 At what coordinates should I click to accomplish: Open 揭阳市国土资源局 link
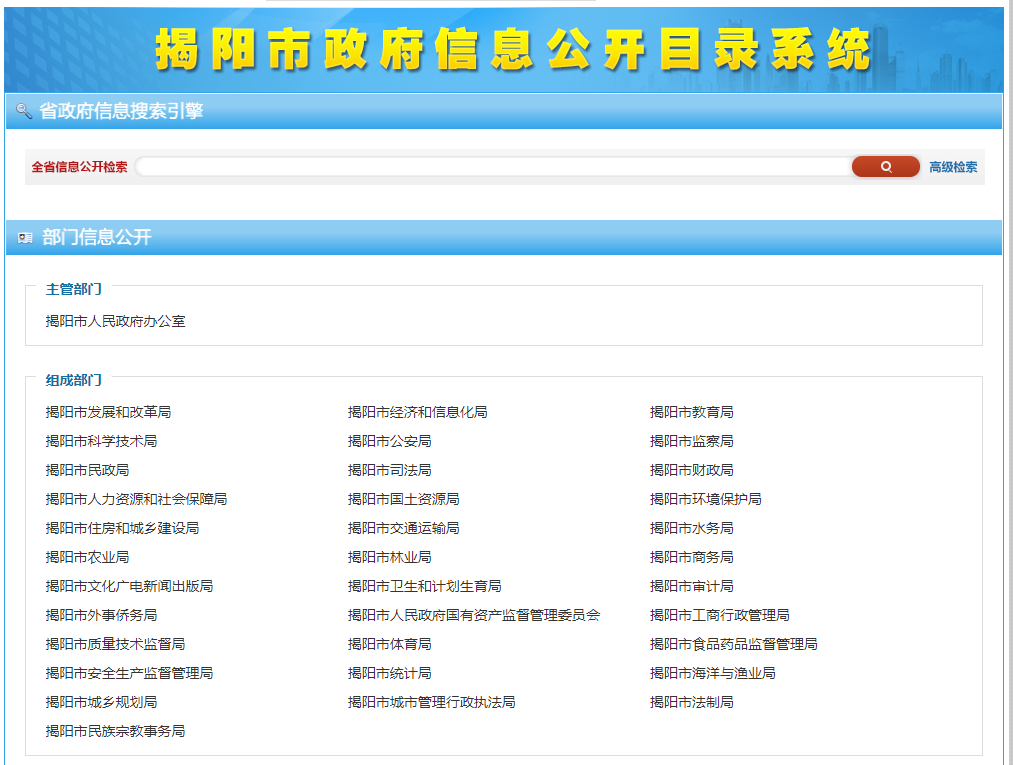click(403, 499)
